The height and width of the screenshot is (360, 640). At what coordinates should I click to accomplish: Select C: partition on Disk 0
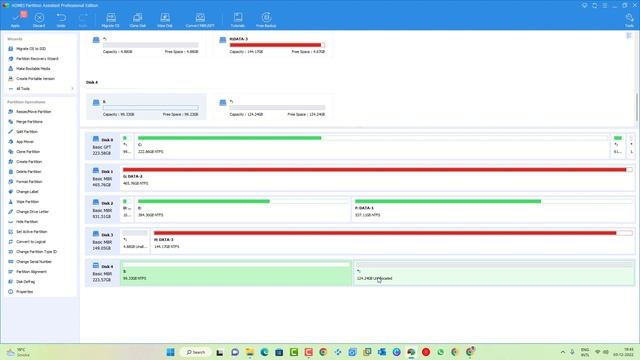tap(372, 146)
